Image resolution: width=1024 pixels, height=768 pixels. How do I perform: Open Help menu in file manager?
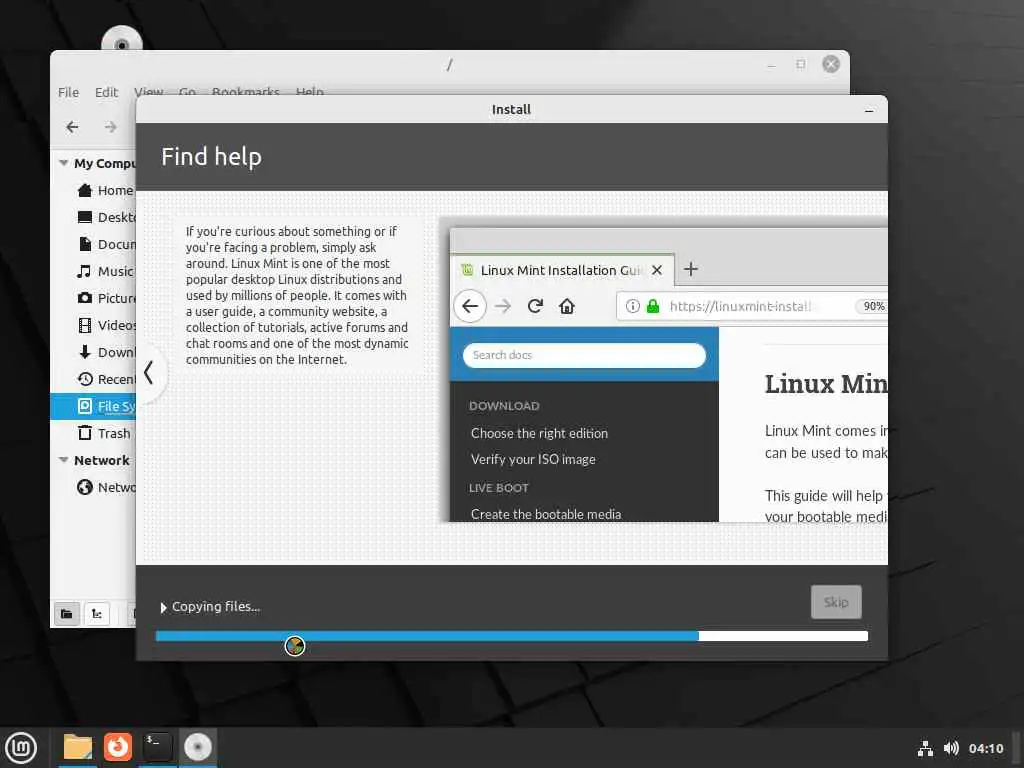(x=310, y=92)
